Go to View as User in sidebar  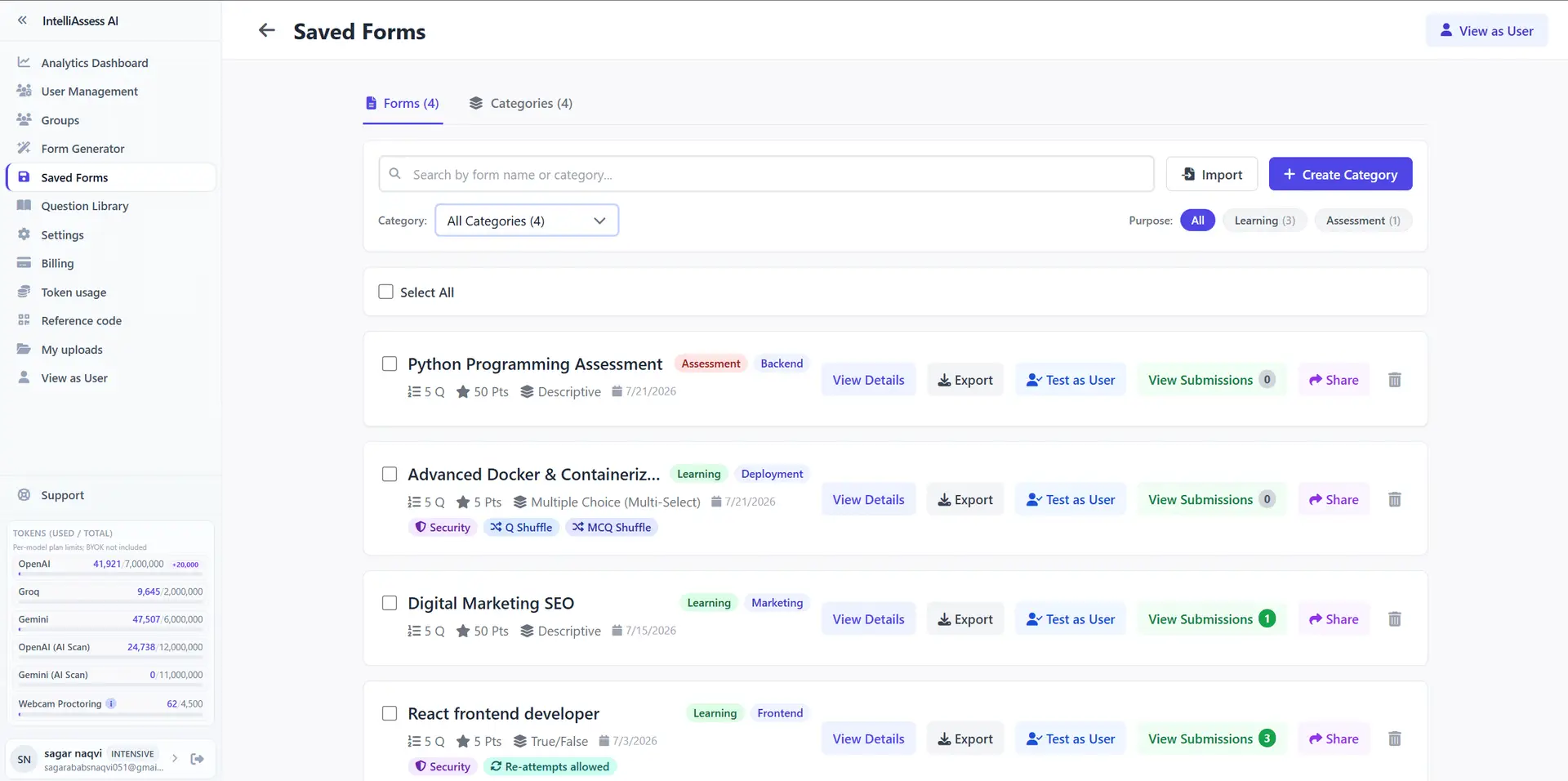(x=110, y=378)
